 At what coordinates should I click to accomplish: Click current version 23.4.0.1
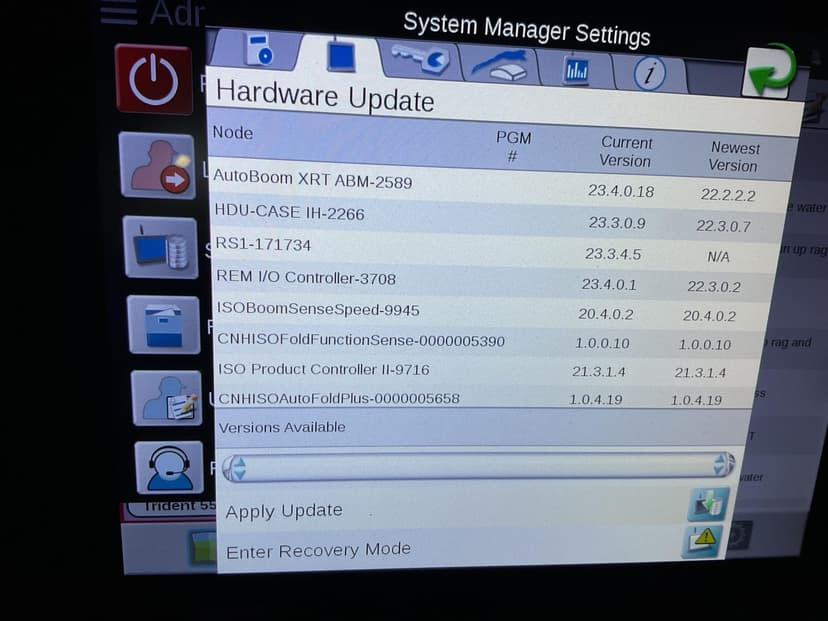point(609,285)
